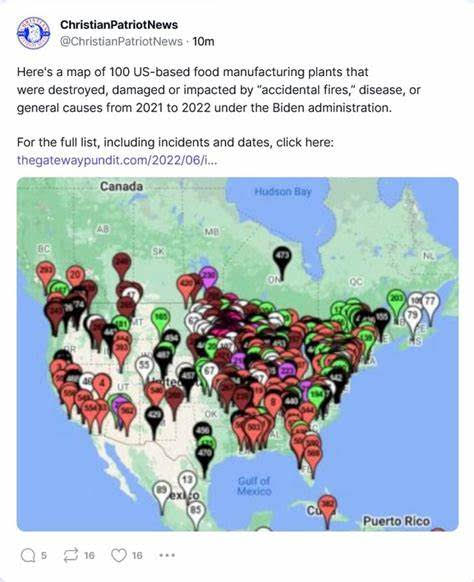
Task: Click the white pin numbered 85
Action: [196, 514]
